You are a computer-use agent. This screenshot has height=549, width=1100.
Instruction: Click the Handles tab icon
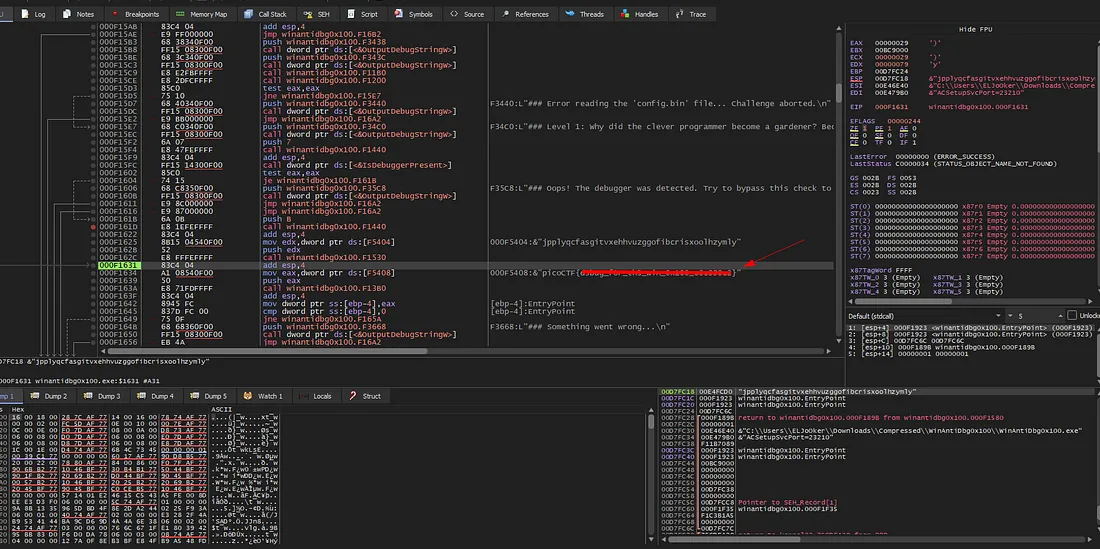pos(625,14)
